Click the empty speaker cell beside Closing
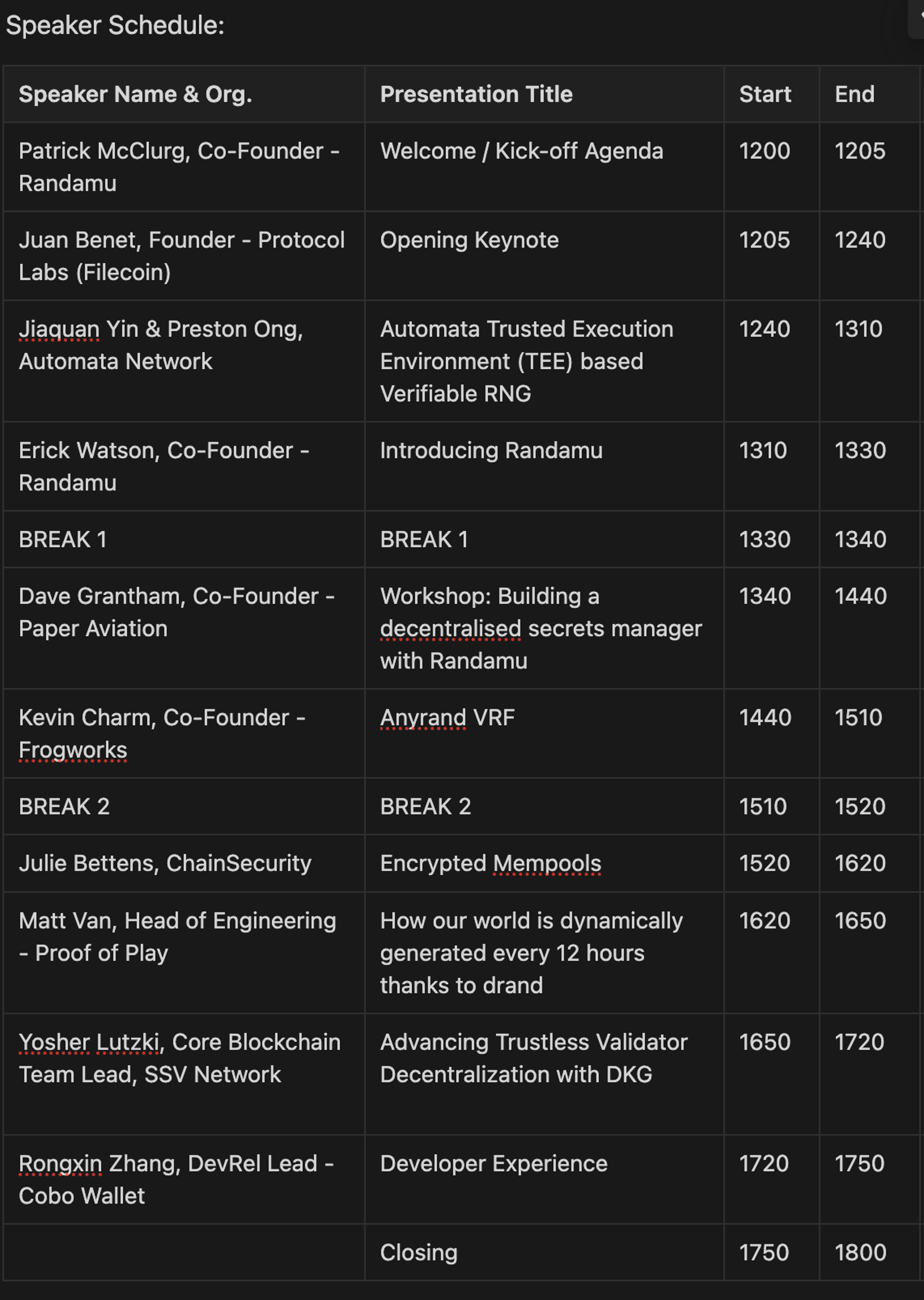The height and width of the screenshot is (1300, 924). click(x=184, y=1252)
